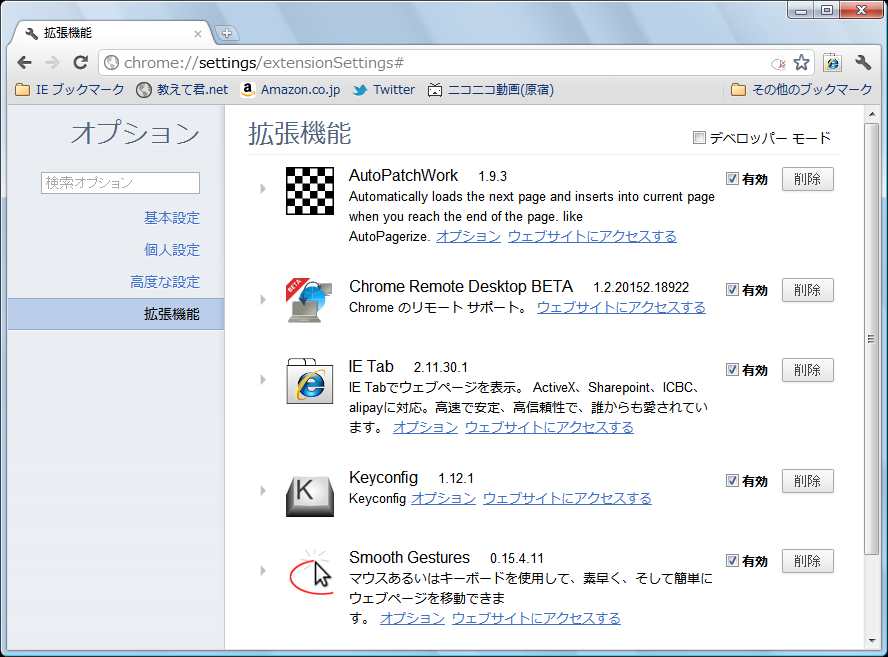The height and width of the screenshot is (657, 888).
Task: Go to 個人設定 in the sidebar
Action: pos(172,250)
